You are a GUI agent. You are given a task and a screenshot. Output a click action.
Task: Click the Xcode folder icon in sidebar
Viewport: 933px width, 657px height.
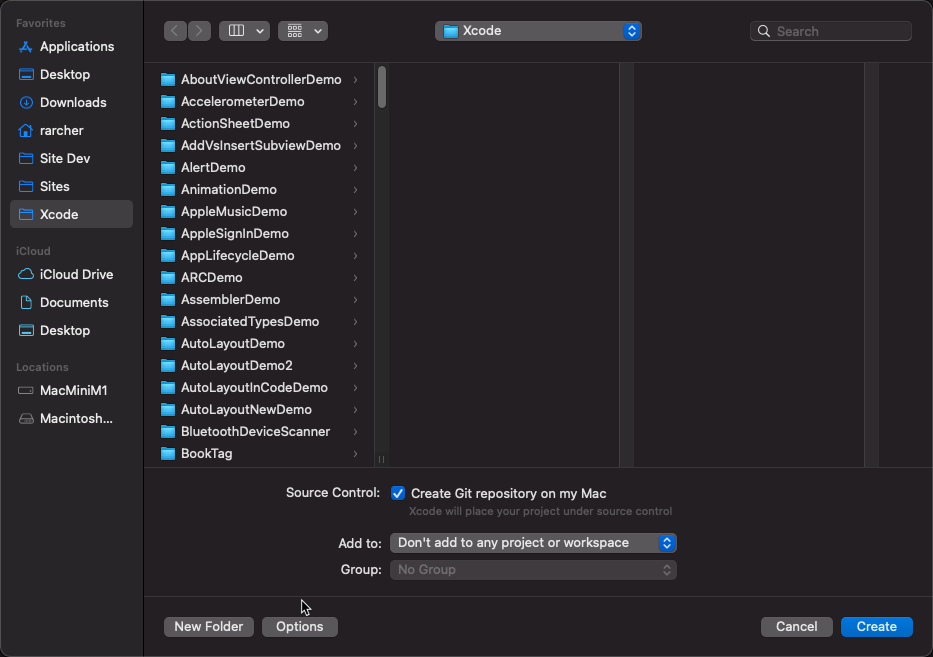point(26,214)
